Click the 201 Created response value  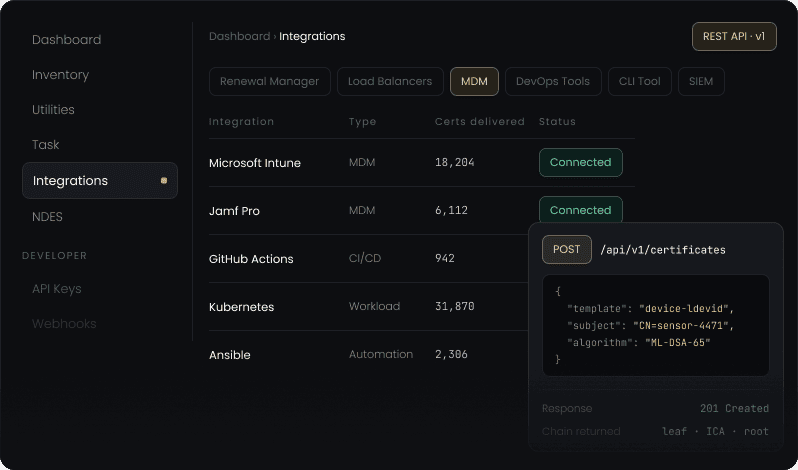pyautogui.click(x=734, y=408)
